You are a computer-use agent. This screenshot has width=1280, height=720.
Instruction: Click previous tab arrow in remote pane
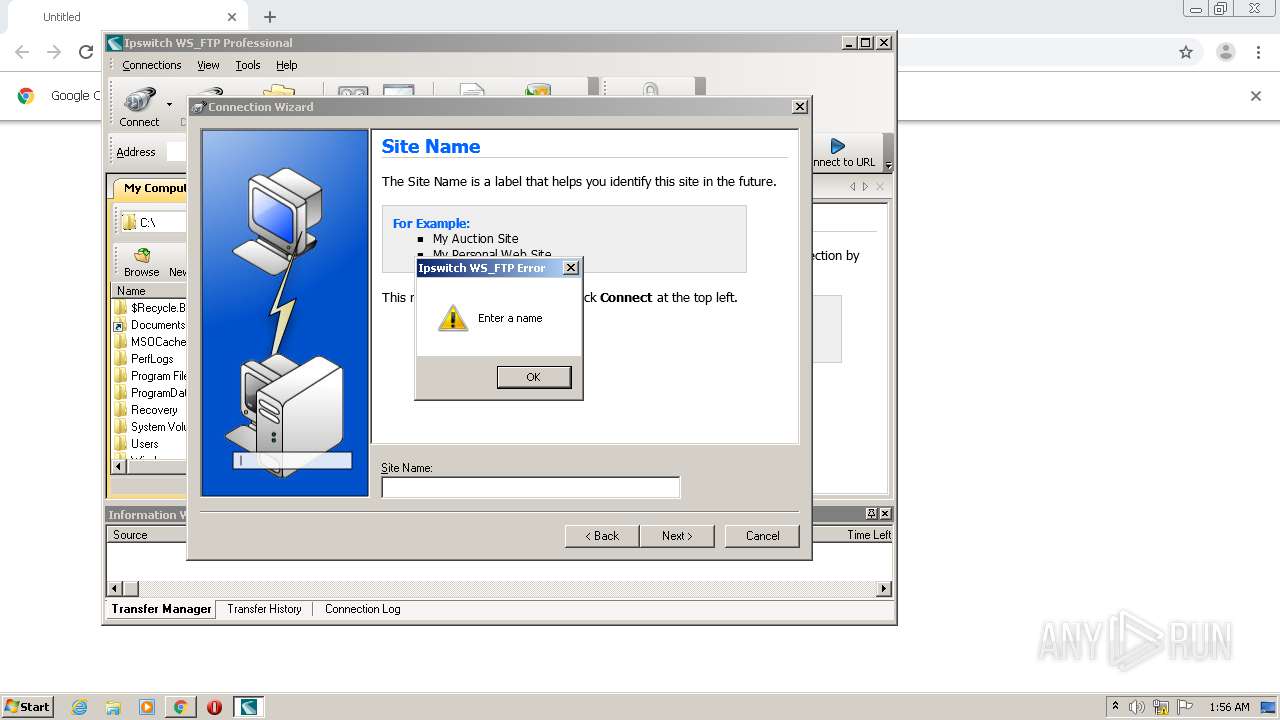[853, 187]
